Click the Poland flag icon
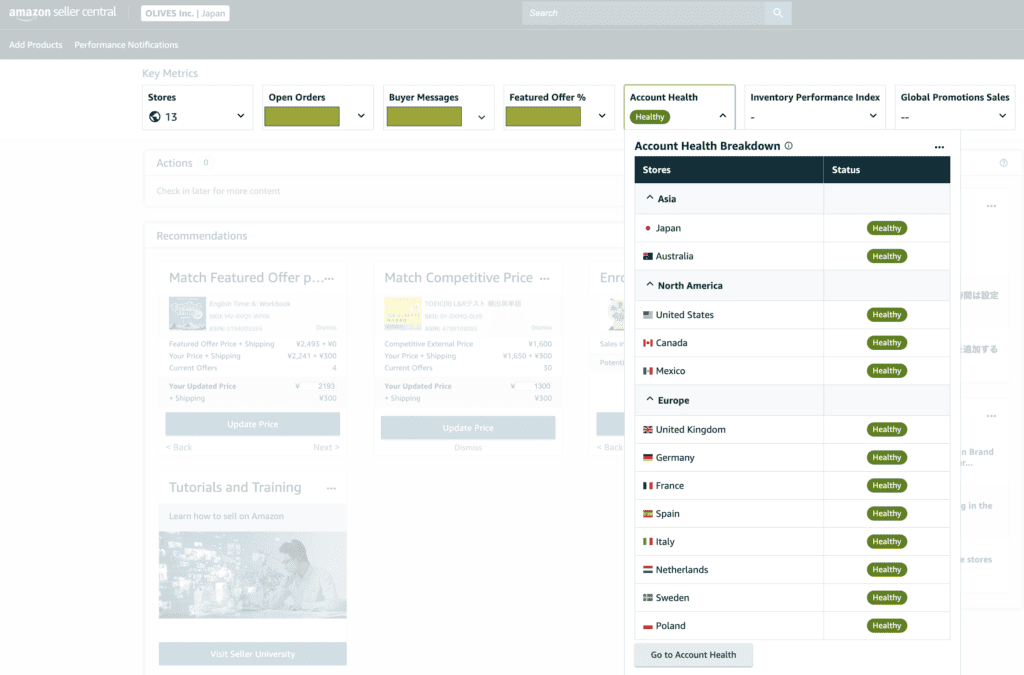 click(648, 626)
